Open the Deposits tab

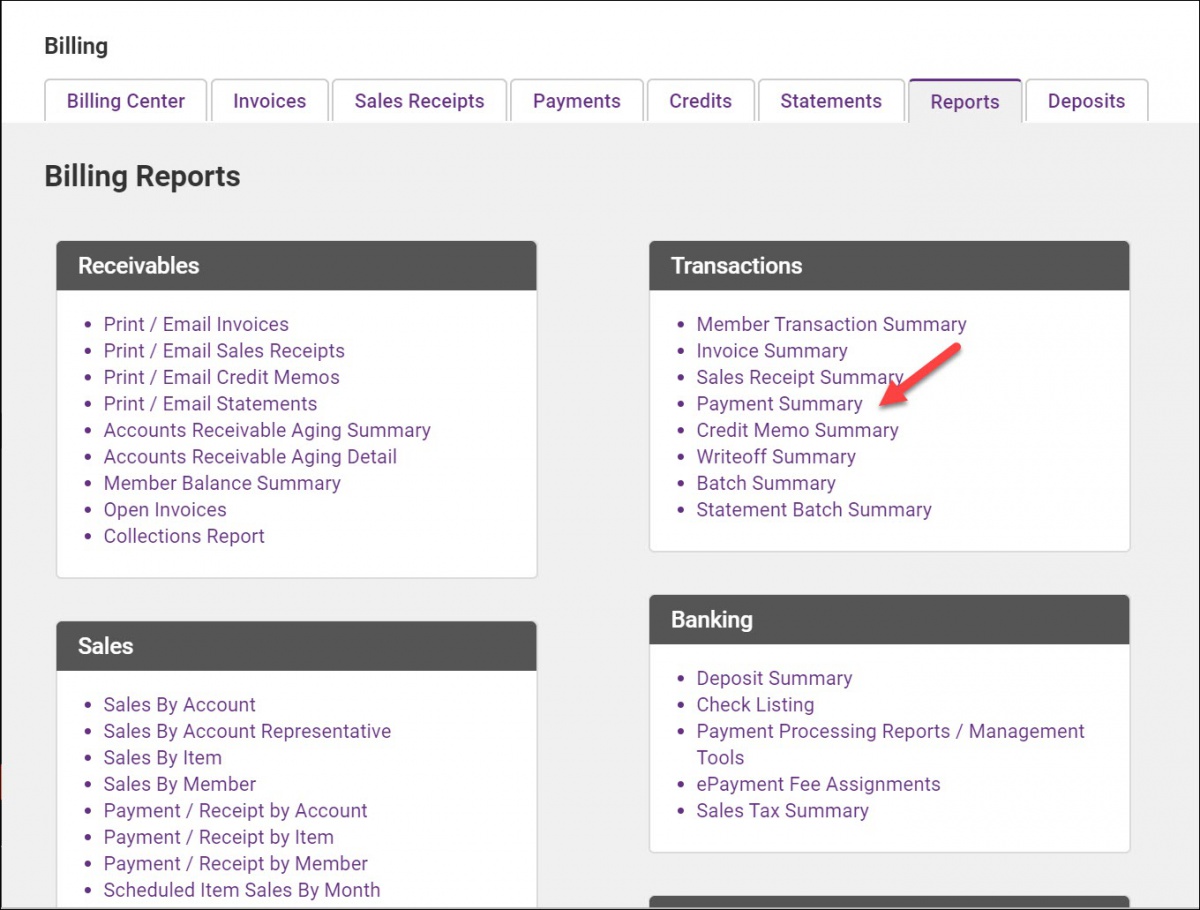coord(1086,101)
